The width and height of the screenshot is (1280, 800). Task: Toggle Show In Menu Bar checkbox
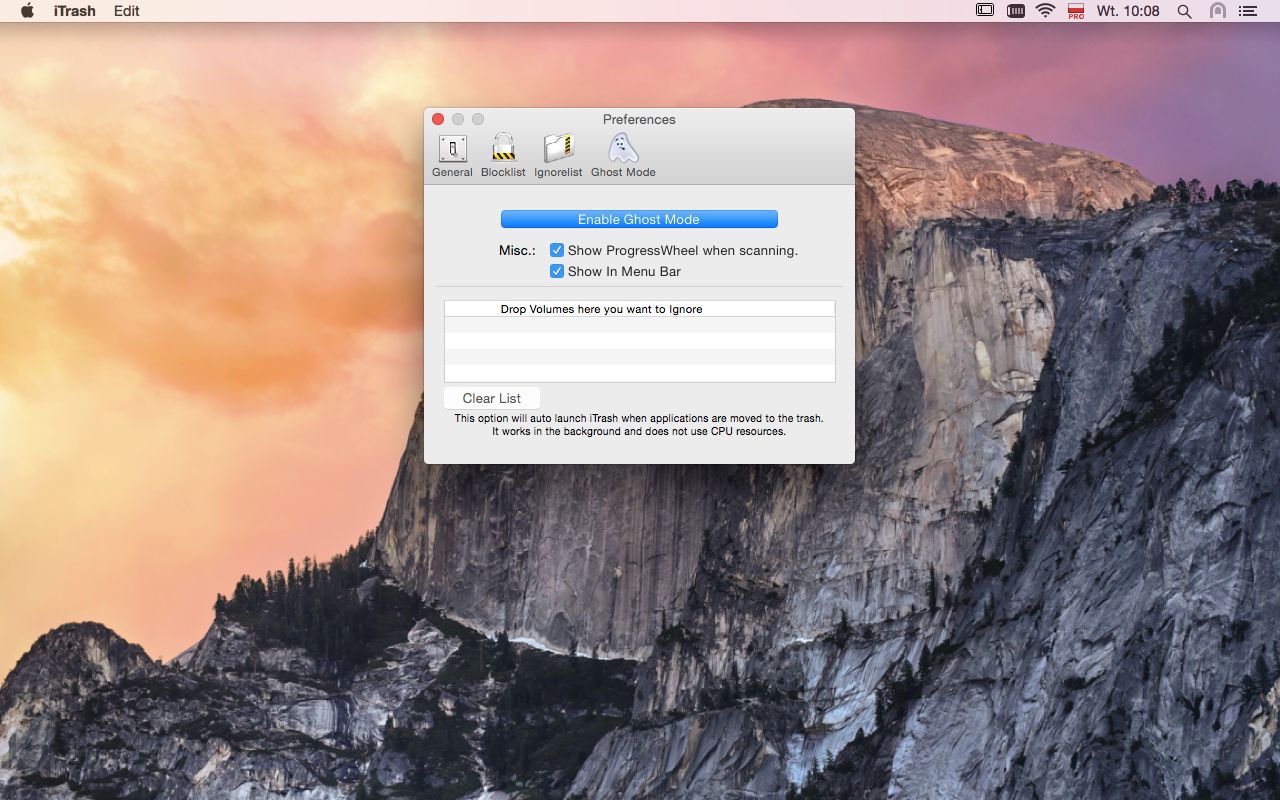pyautogui.click(x=557, y=271)
